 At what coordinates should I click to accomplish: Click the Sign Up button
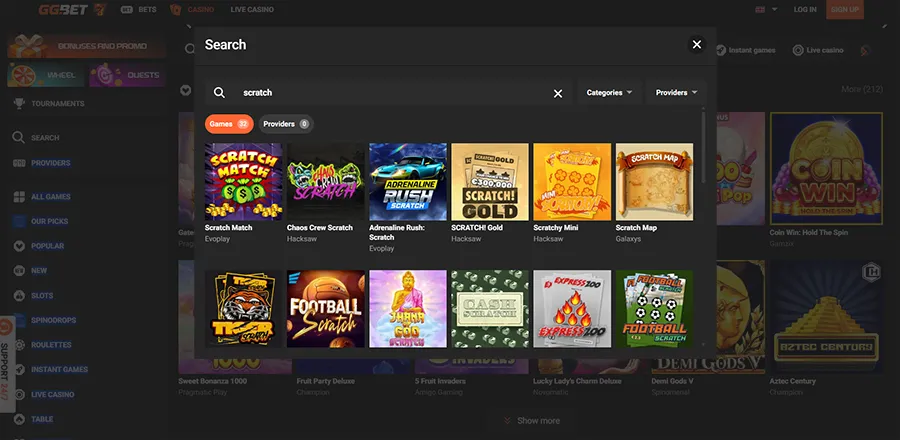point(845,10)
